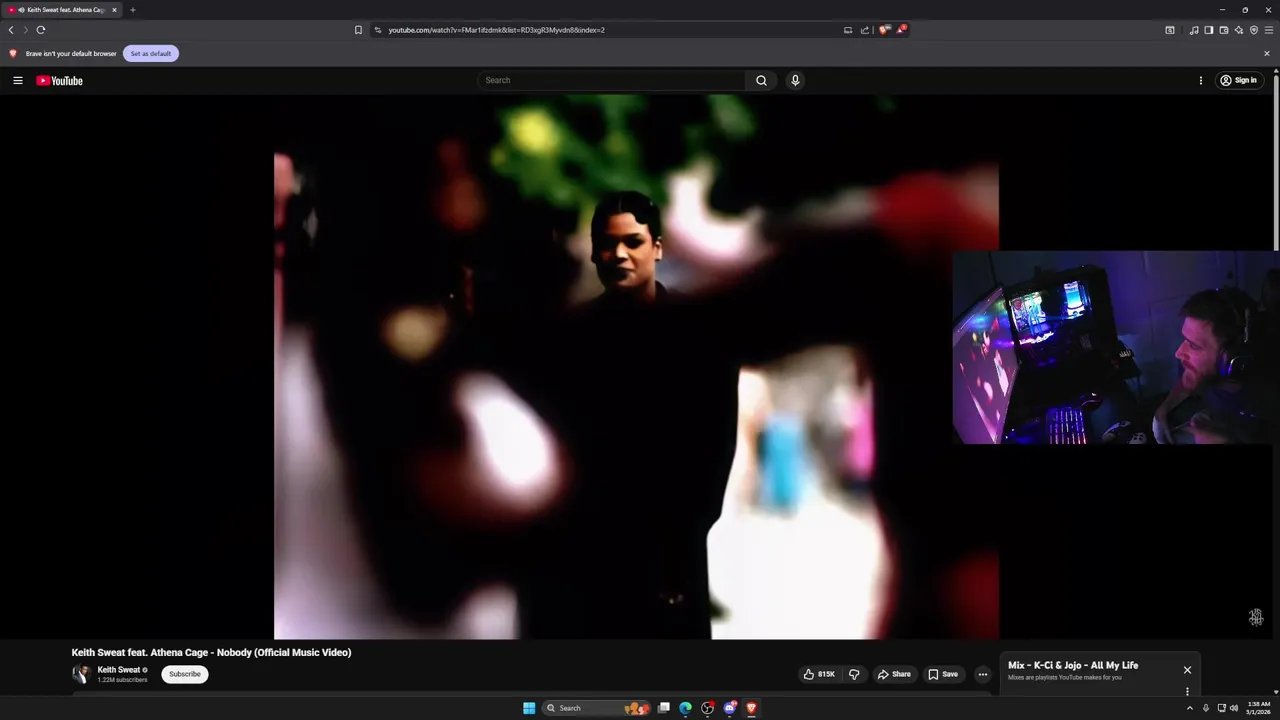Launch Microsoft Edge from taskbar
Viewport: 1280px width, 720px height.
pyautogui.click(x=685, y=708)
